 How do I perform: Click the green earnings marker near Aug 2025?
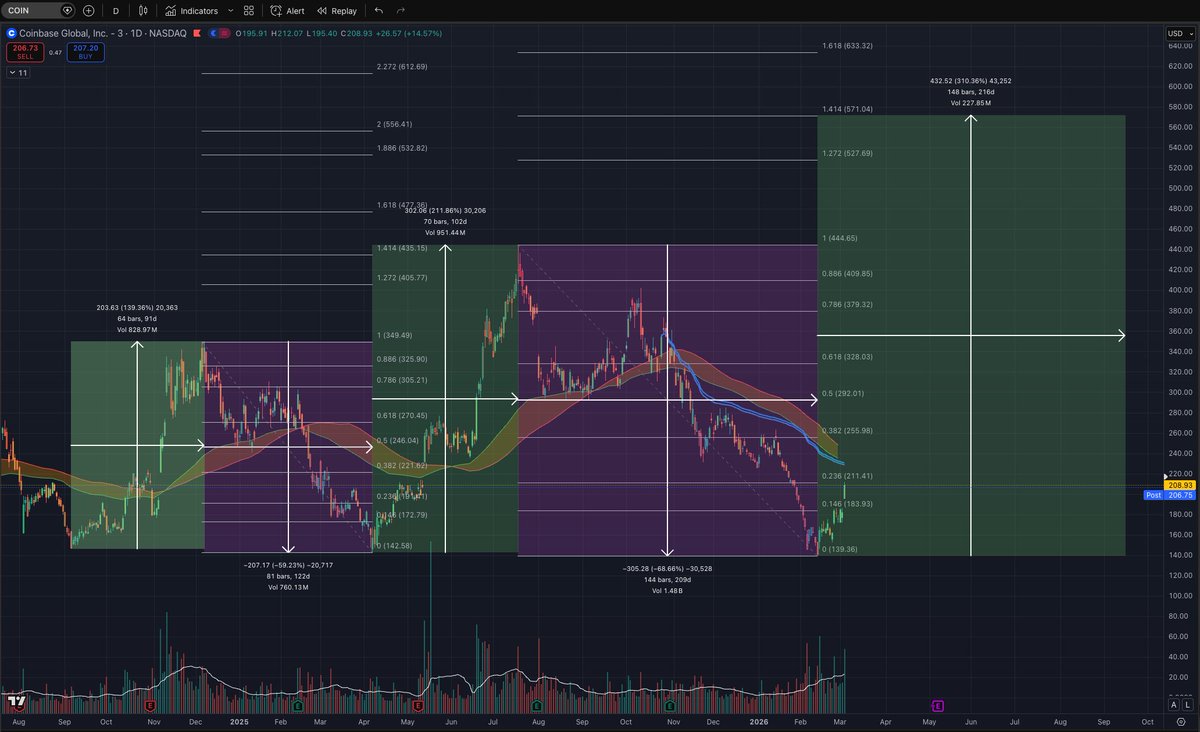pos(537,705)
